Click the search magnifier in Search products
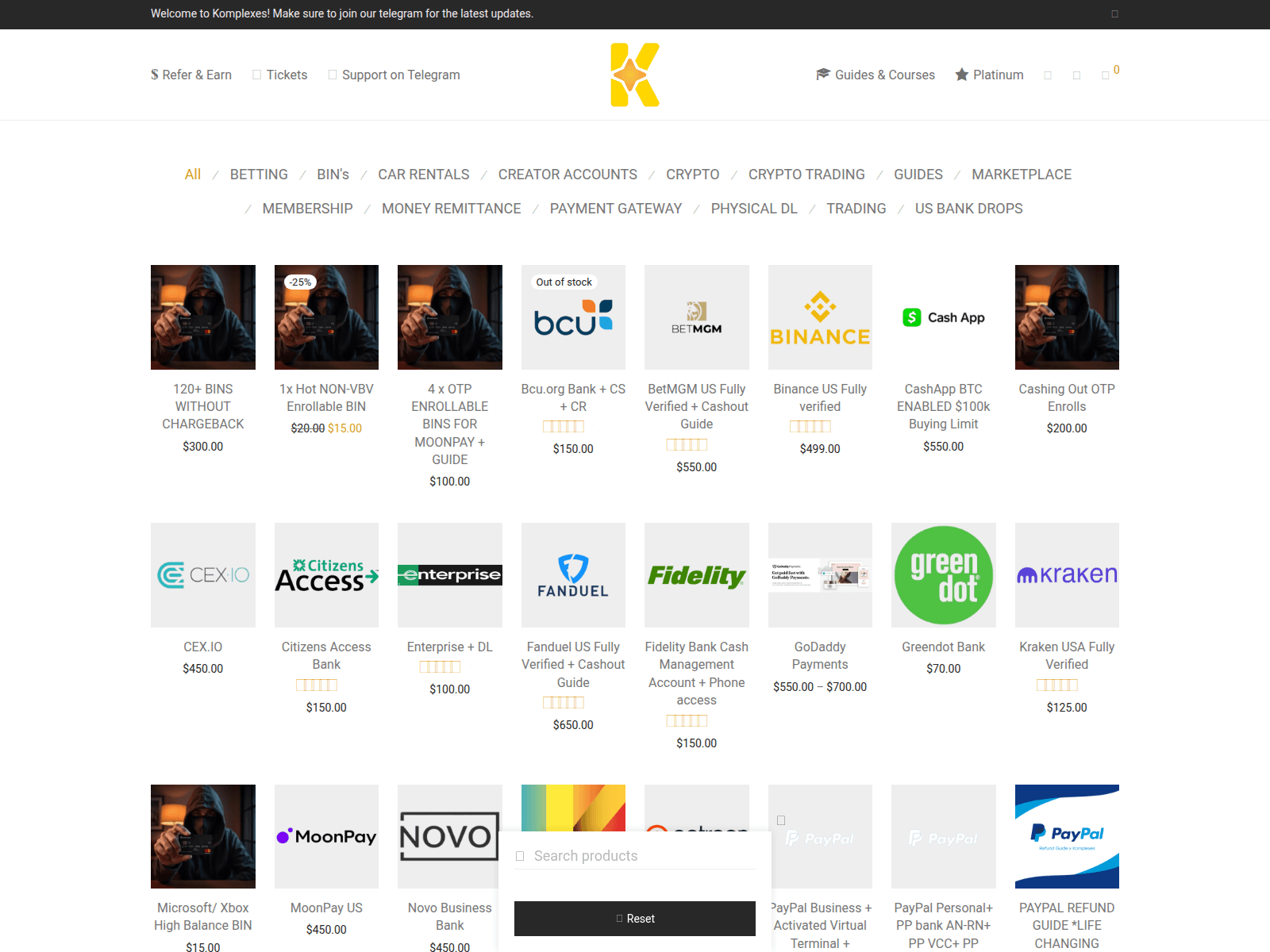Screen dimensions: 1270x952 [521, 856]
